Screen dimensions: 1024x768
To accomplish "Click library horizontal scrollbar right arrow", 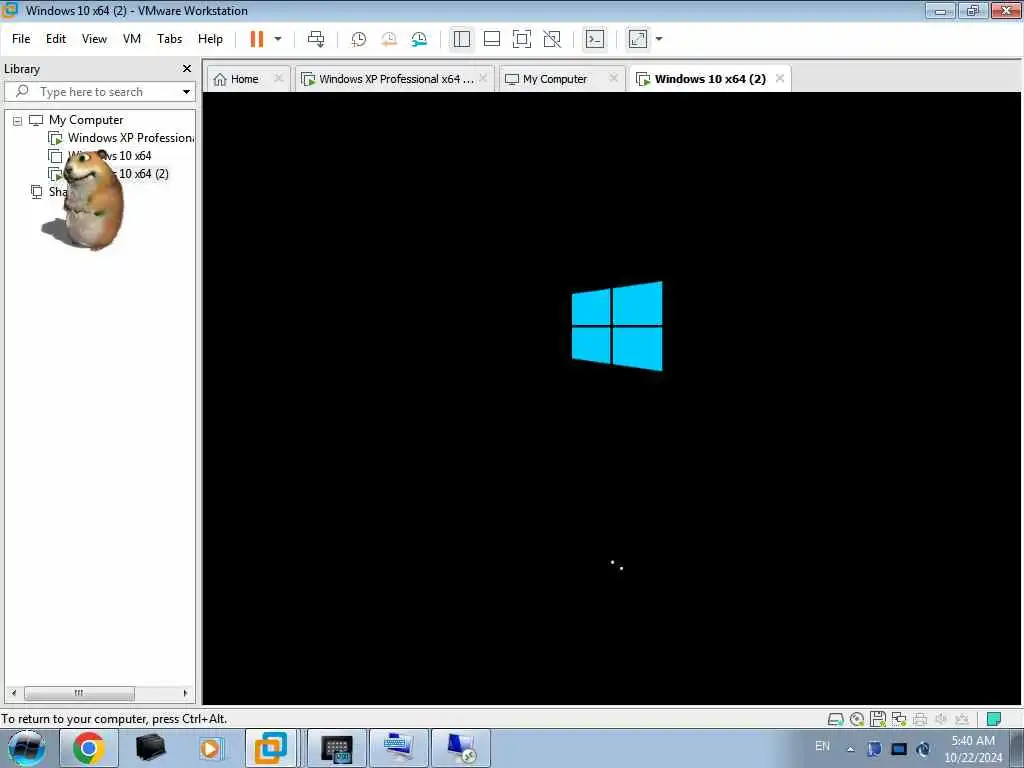I will pyautogui.click(x=185, y=693).
